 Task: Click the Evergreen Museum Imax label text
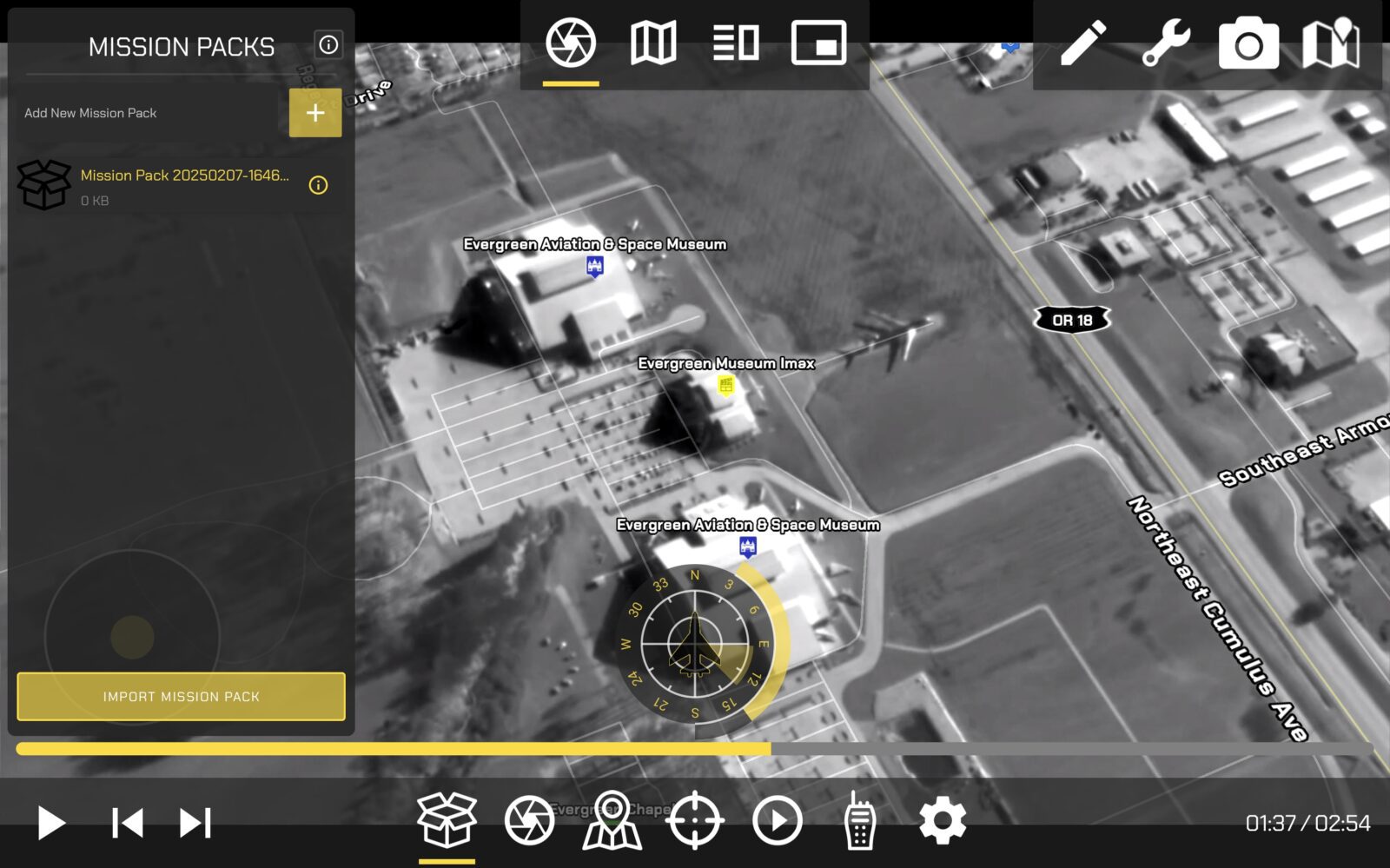[726, 363]
